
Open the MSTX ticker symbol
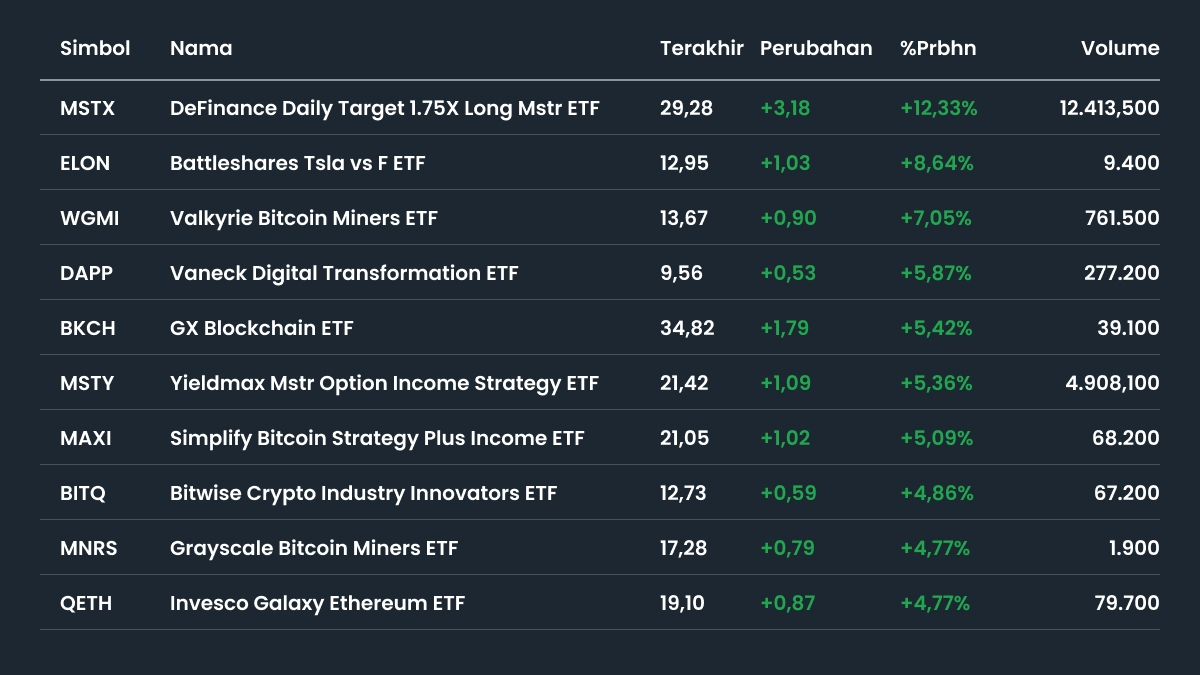point(87,108)
